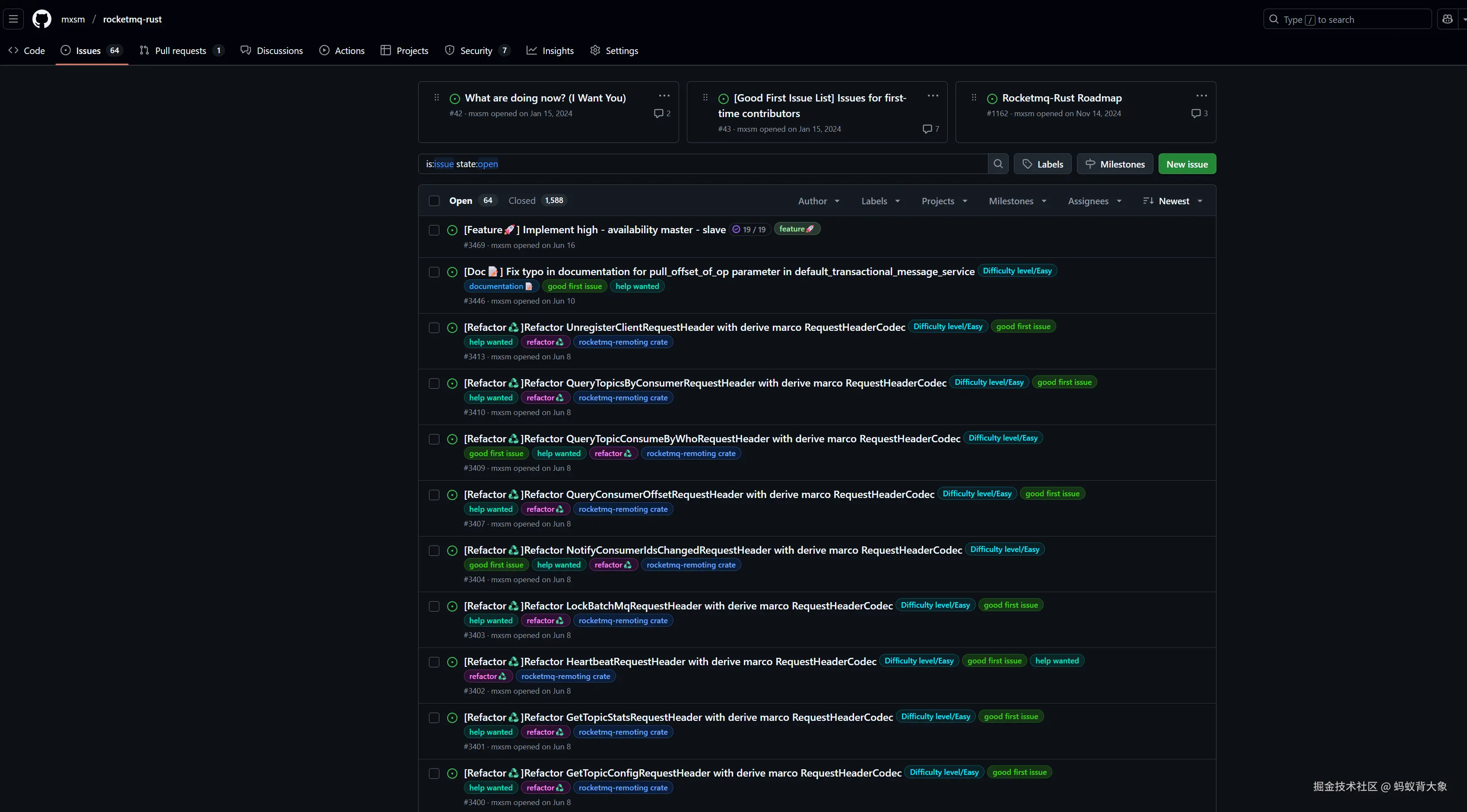
Task: Open the options menu for 'Good First Issue List' pinned issue
Action: 933,95
